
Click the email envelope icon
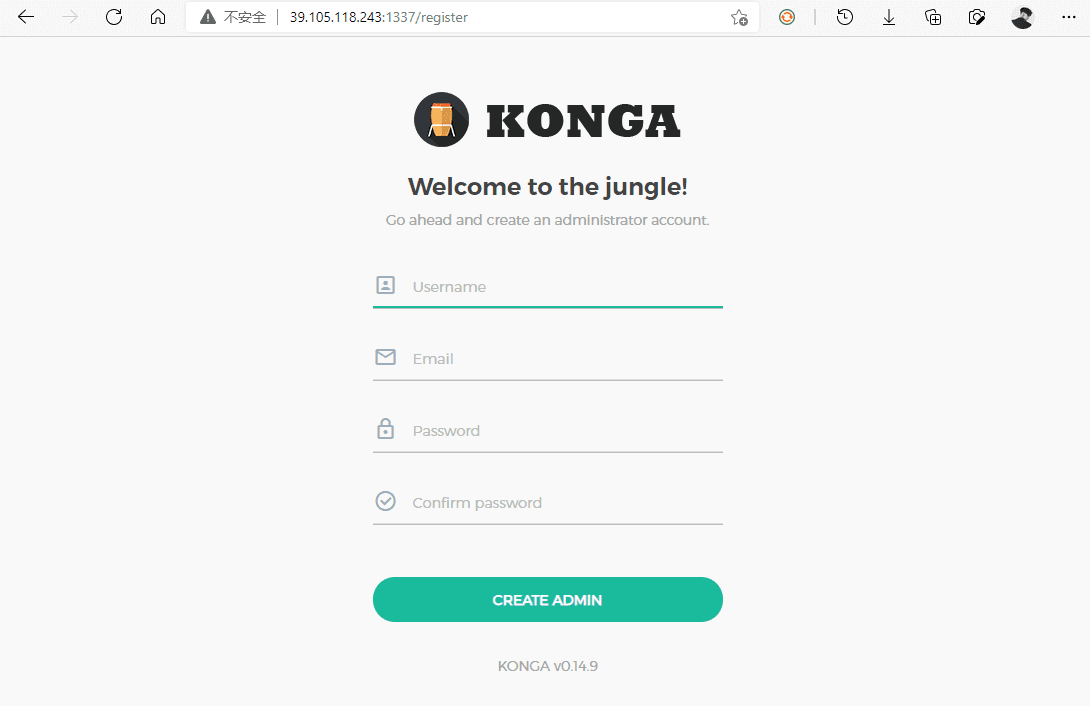386,357
